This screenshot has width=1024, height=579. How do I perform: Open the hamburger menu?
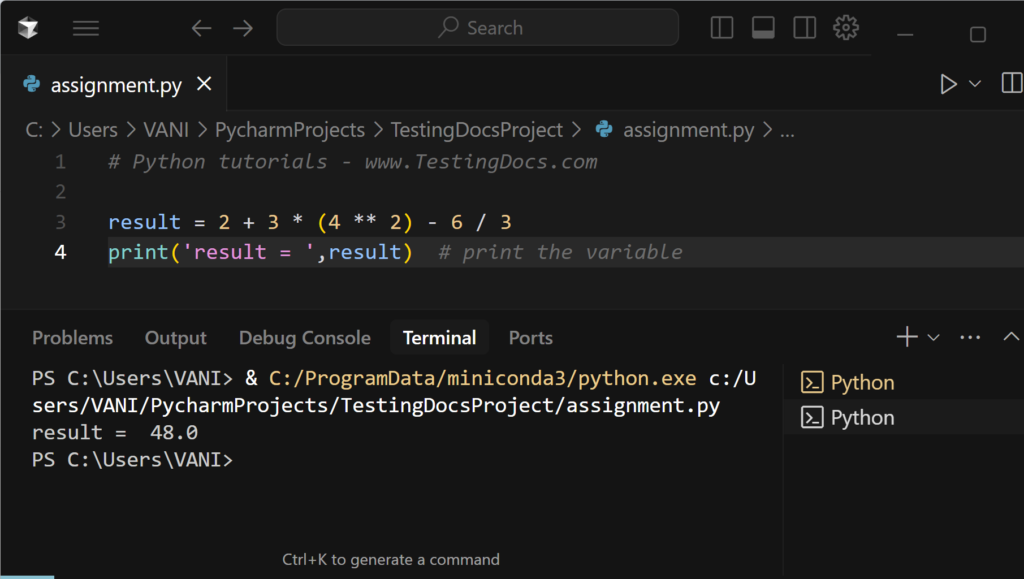click(86, 27)
